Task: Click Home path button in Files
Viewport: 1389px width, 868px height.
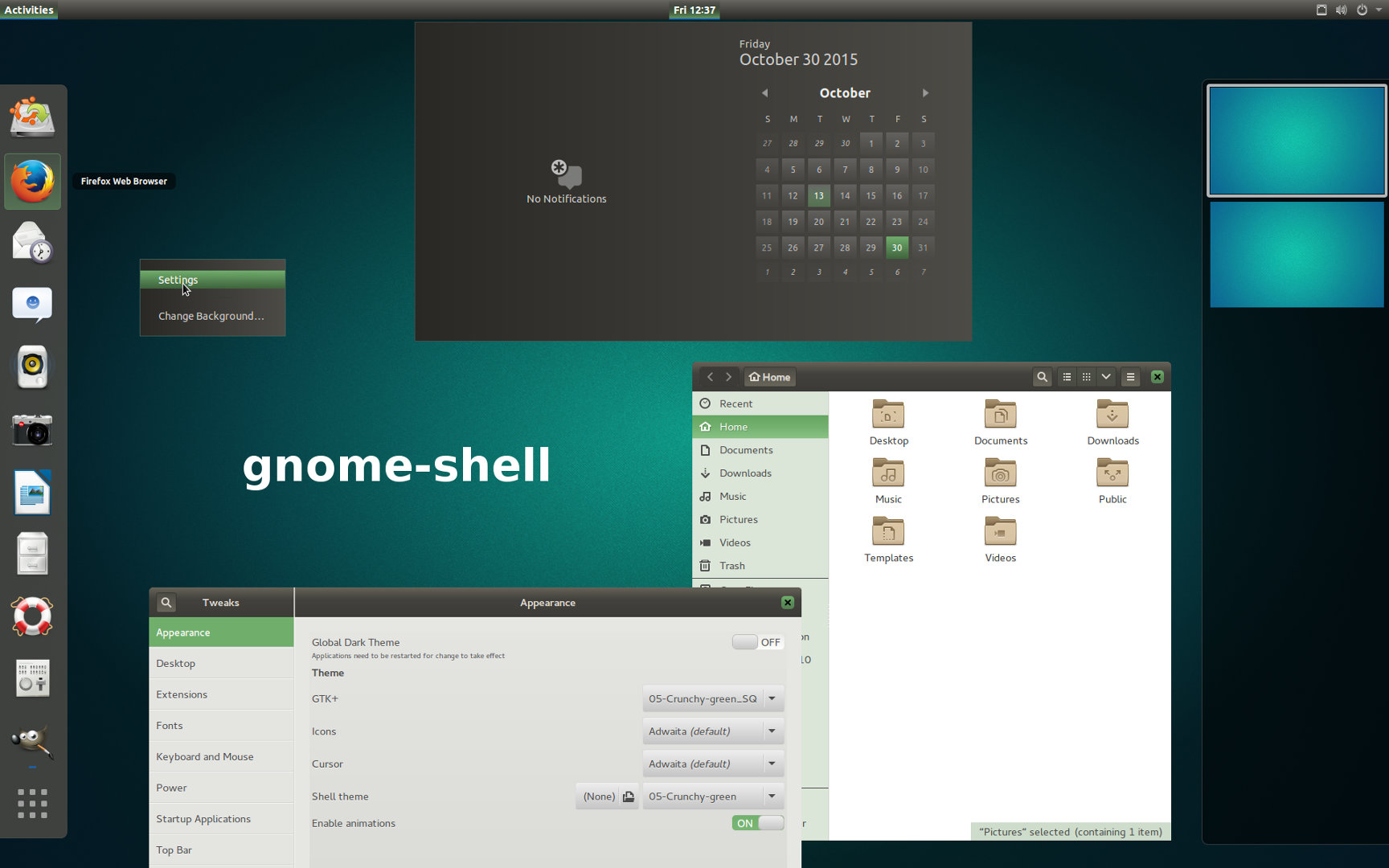Action: (769, 377)
